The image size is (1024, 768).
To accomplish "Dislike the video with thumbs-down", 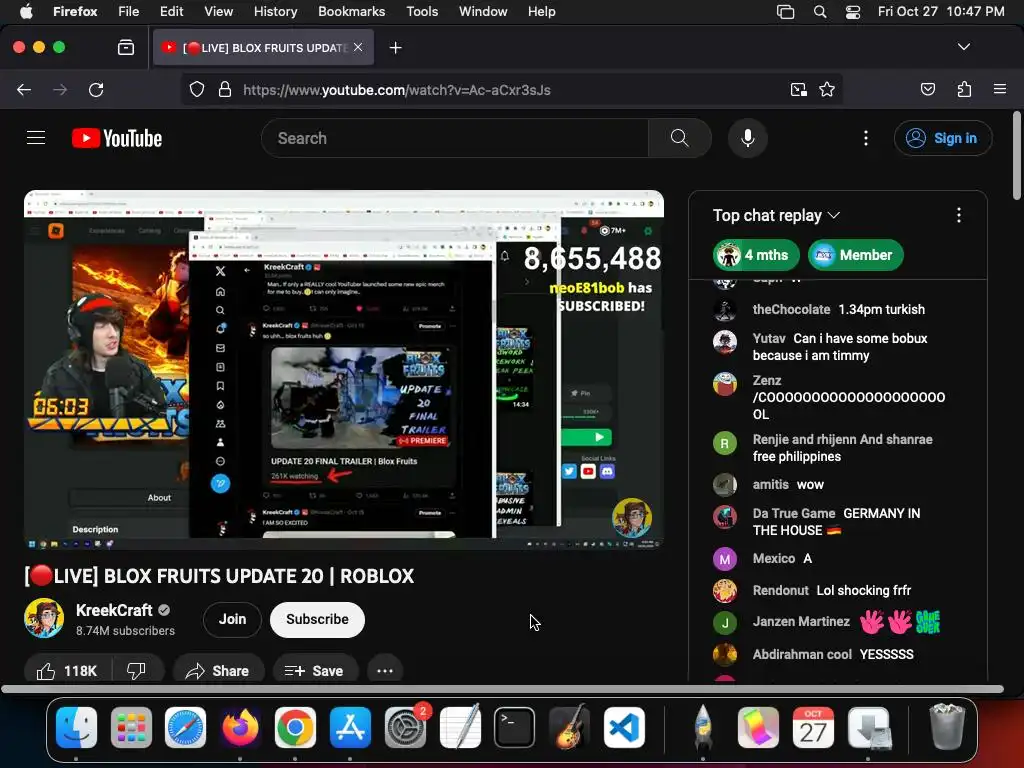I will (x=136, y=671).
